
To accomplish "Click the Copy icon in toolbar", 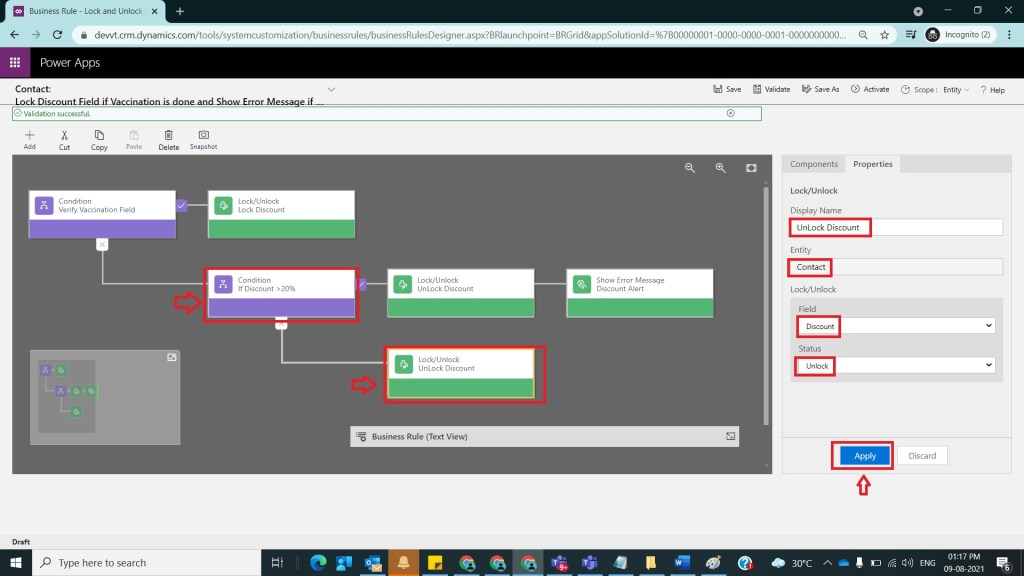I will point(99,136).
